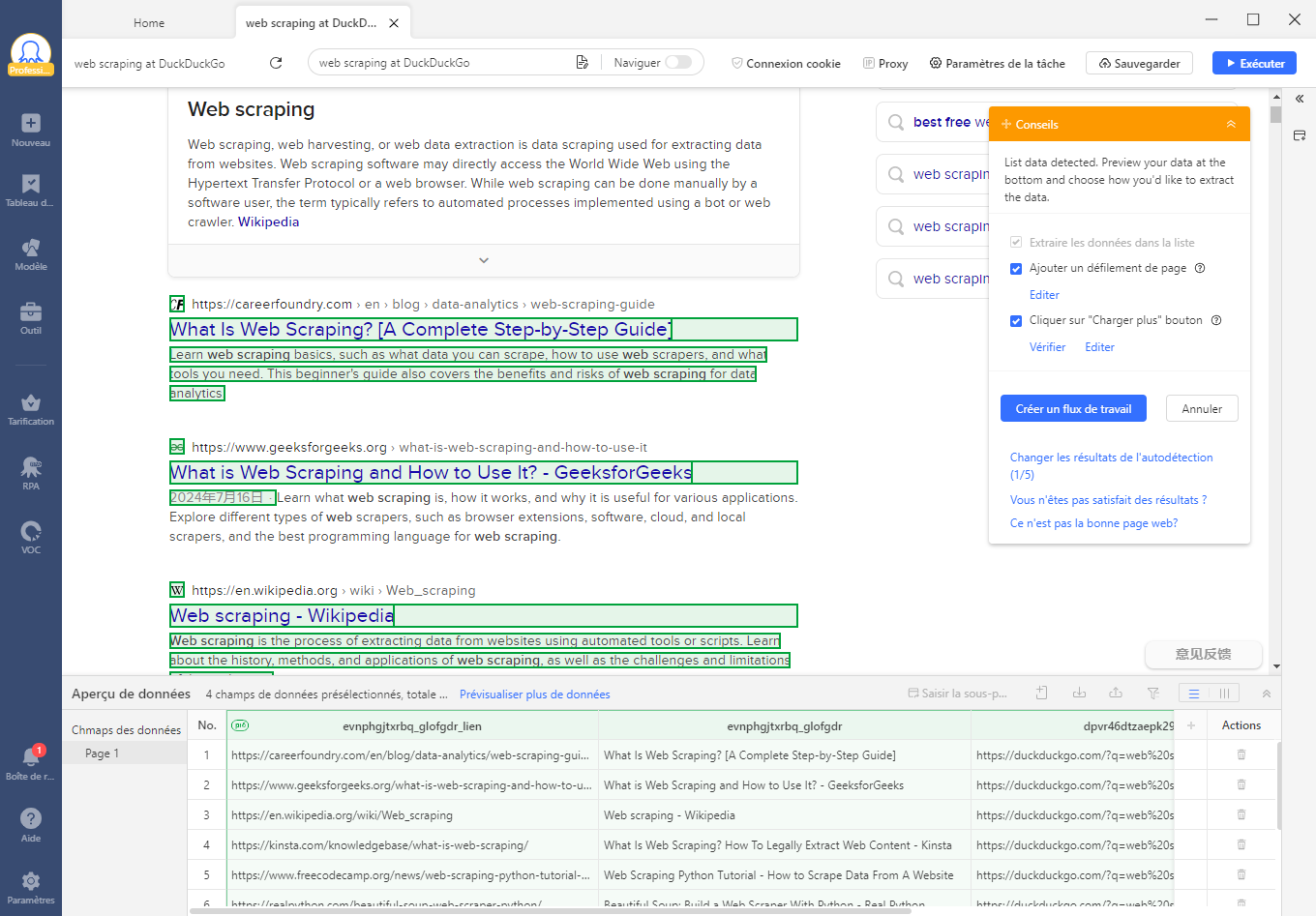Uncheck Cliquer sur "Charger plus" bouton
Viewport: 1316px width, 916px height.
[x=1016, y=321]
